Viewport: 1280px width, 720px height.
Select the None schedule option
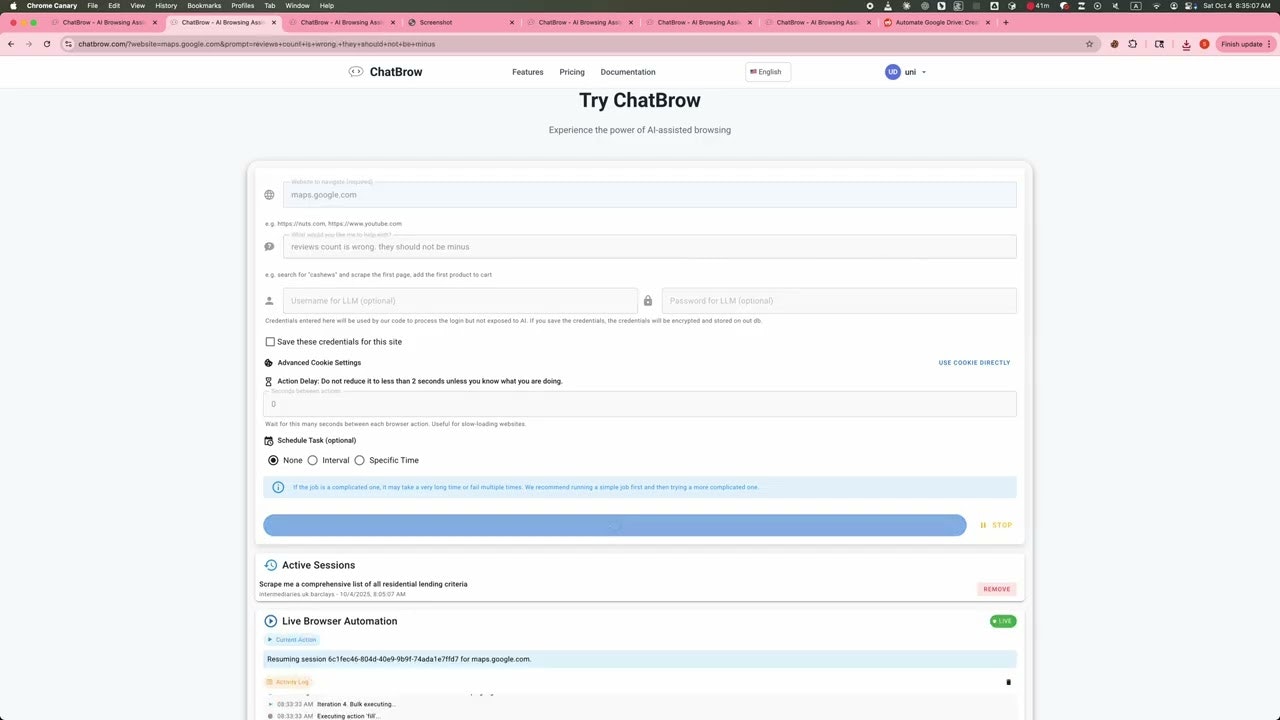(273, 460)
